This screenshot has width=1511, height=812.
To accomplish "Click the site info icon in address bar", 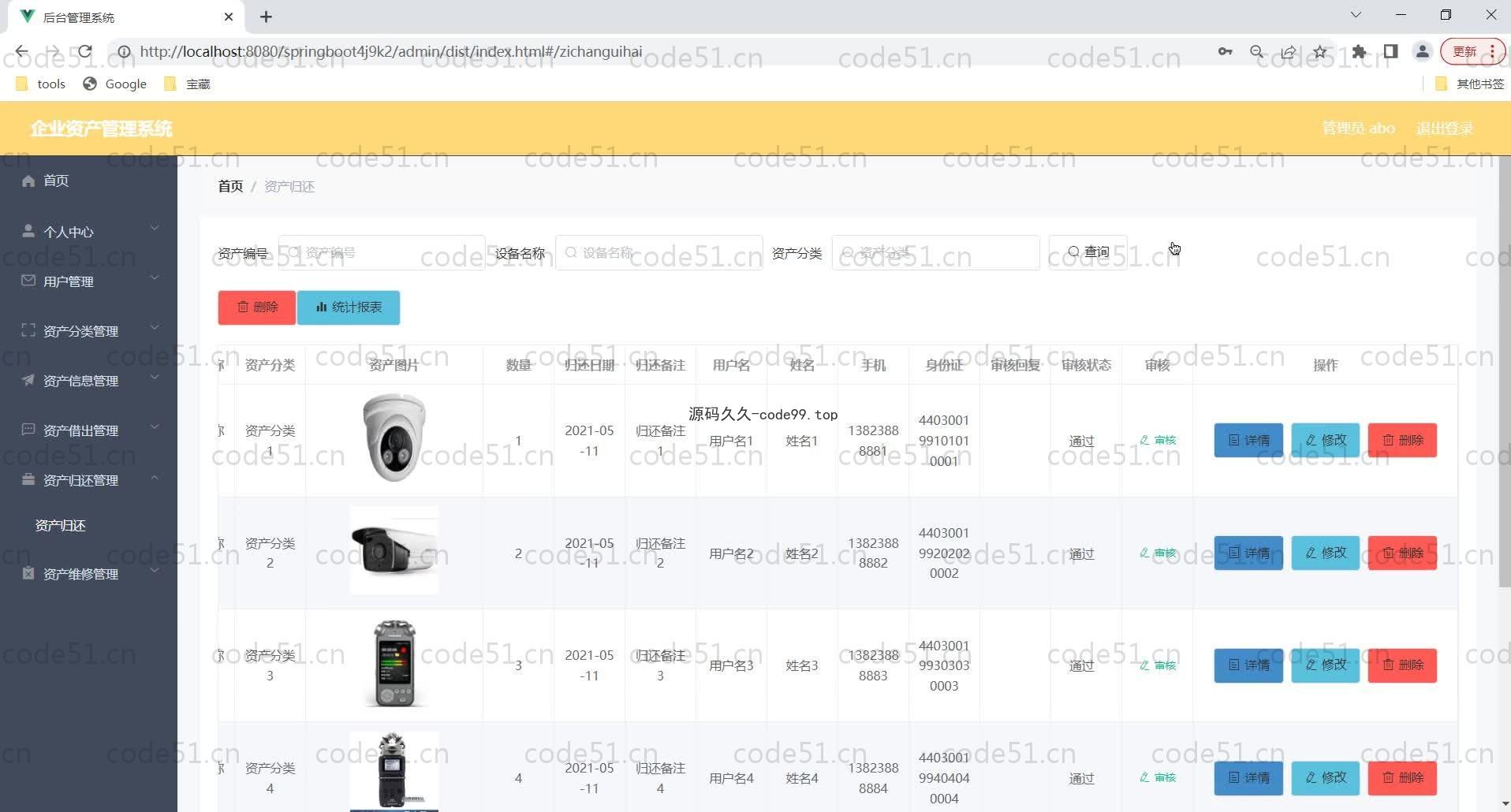I will [124, 52].
